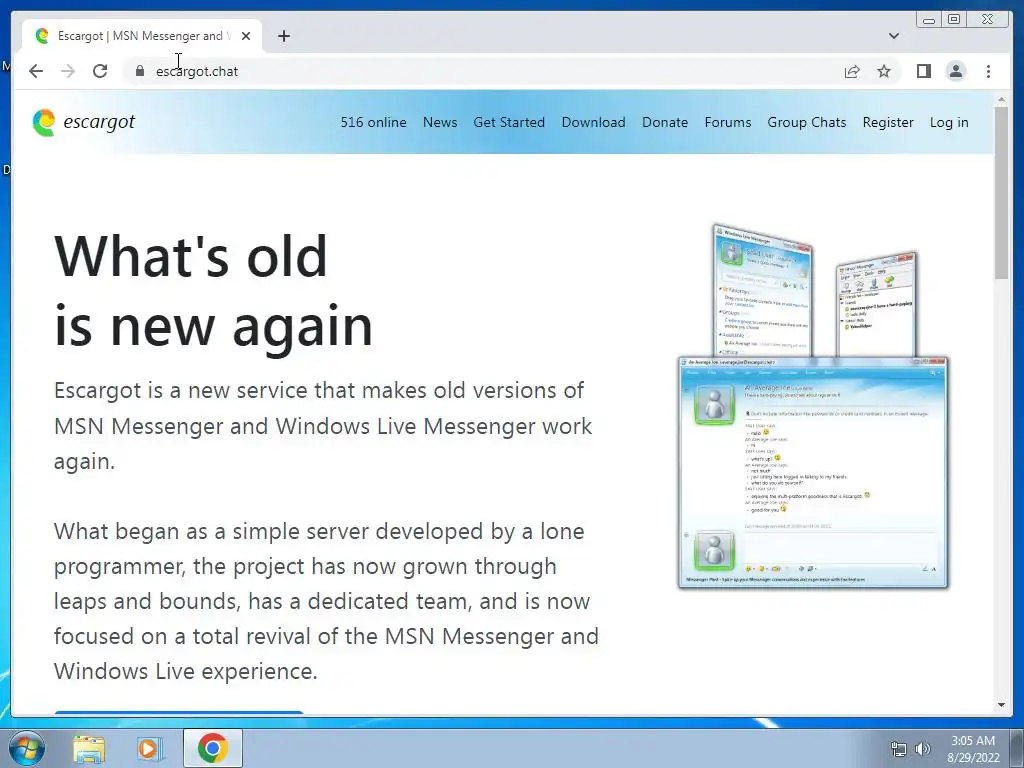Open the 516 online link
This screenshot has width=1024, height=768.
(x=373, y=122)
